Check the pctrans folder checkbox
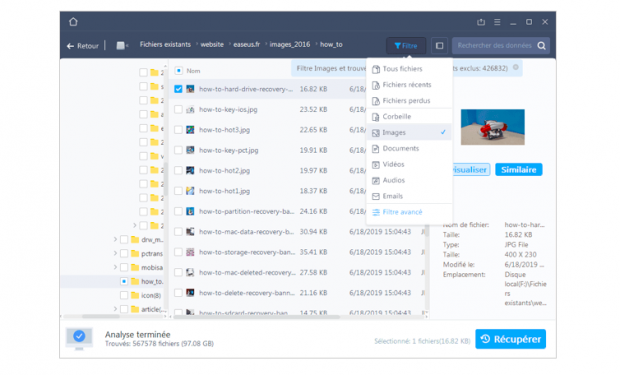Image resolution: width=620 pixels, height=375 pixels. click(x=124, y=253)
